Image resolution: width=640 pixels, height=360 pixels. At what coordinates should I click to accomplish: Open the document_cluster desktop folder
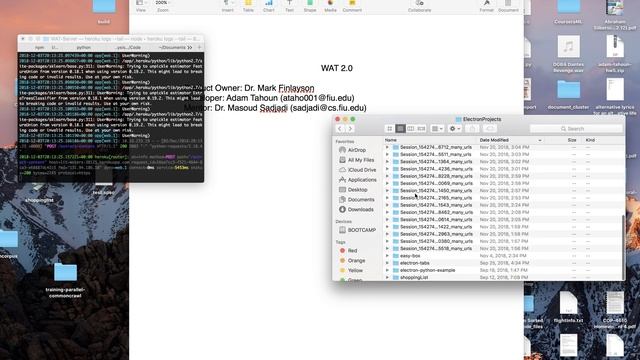click(x=569, y=95)
